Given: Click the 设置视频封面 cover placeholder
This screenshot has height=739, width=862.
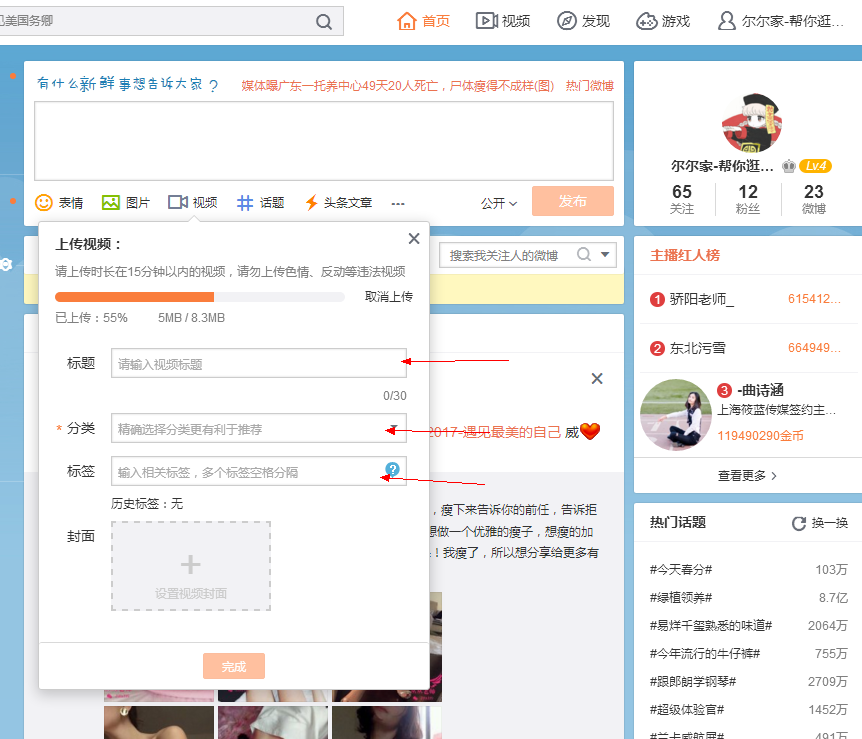Looking at the screenshot, I should pos(190,565).
